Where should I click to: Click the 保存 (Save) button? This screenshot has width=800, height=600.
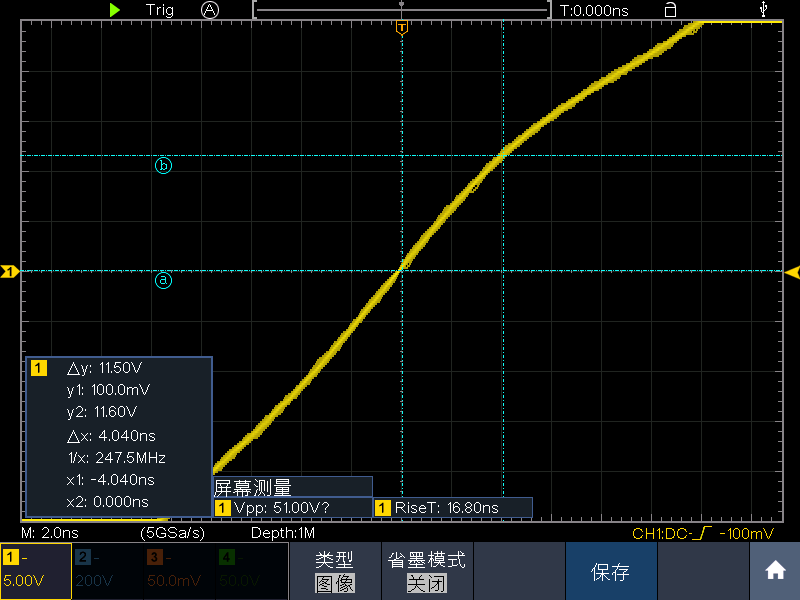[610, 572]
